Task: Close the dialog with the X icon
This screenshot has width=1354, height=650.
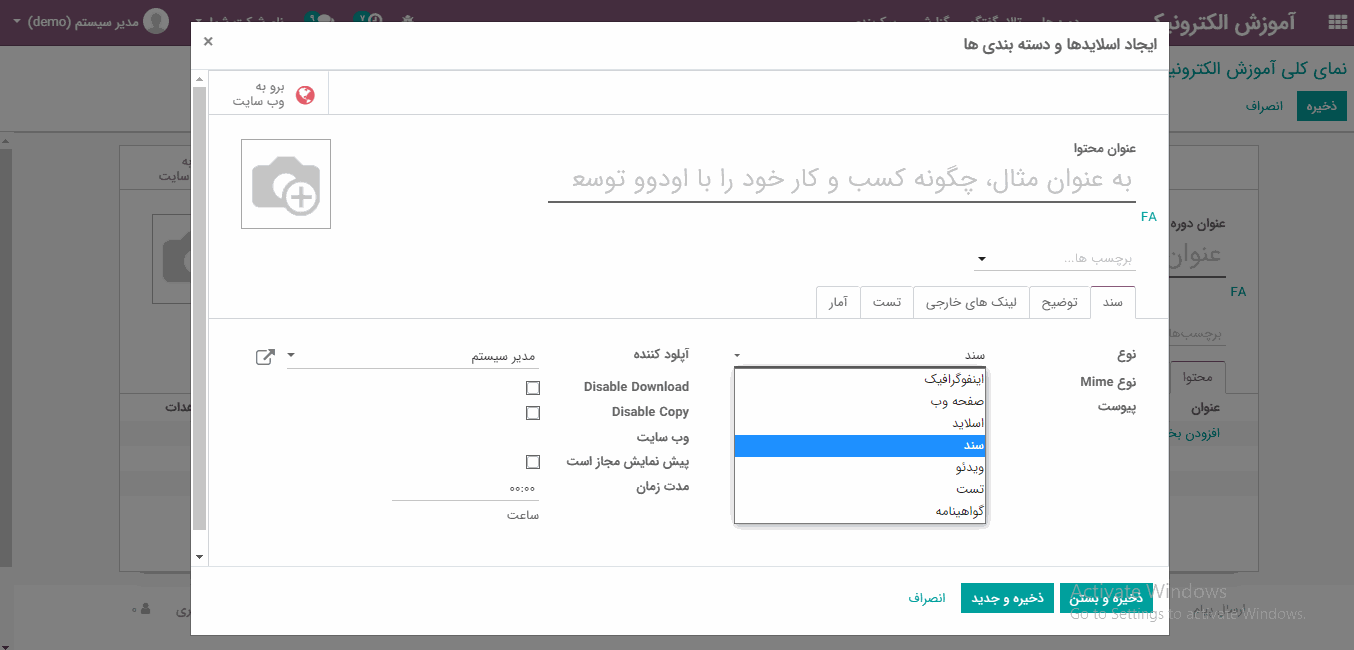Action: tap(208, 41)
